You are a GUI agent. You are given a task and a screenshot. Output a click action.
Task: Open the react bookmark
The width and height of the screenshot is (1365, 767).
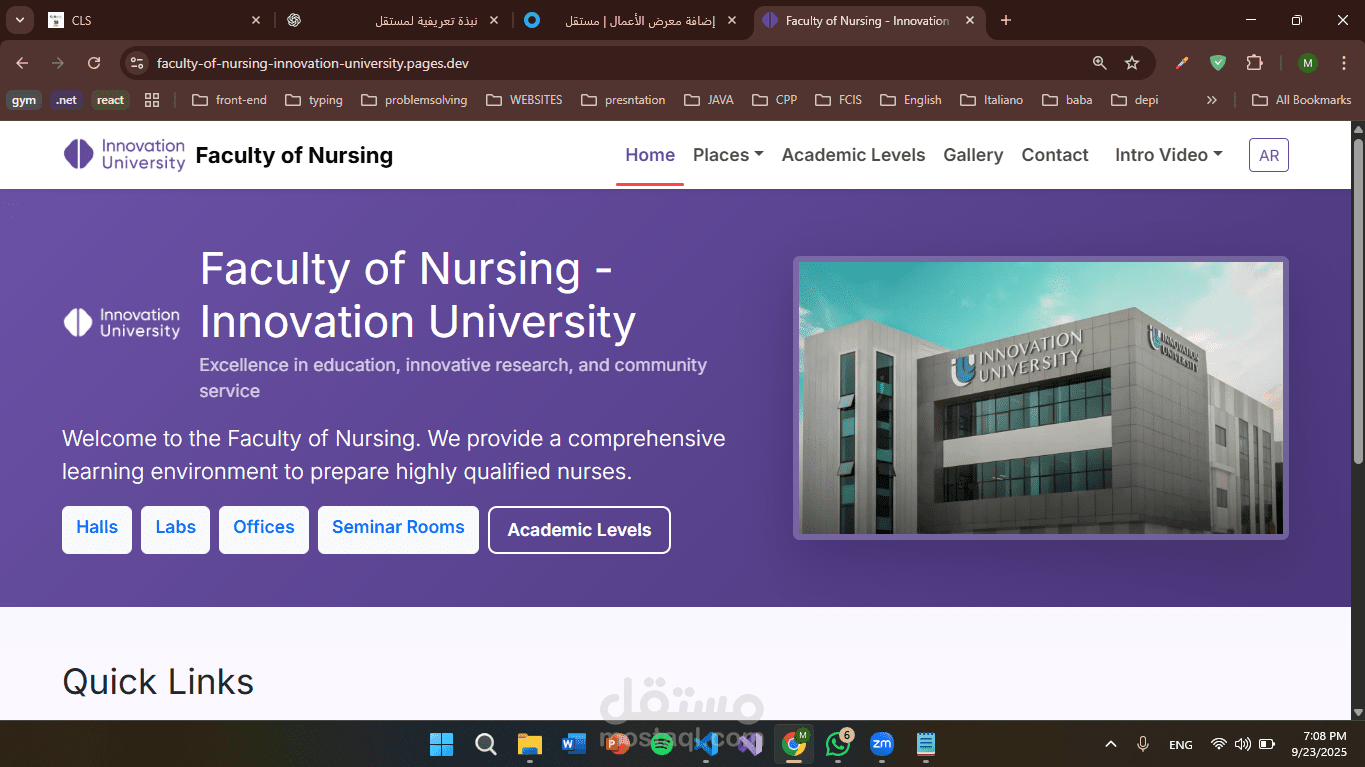coord(110,100)
